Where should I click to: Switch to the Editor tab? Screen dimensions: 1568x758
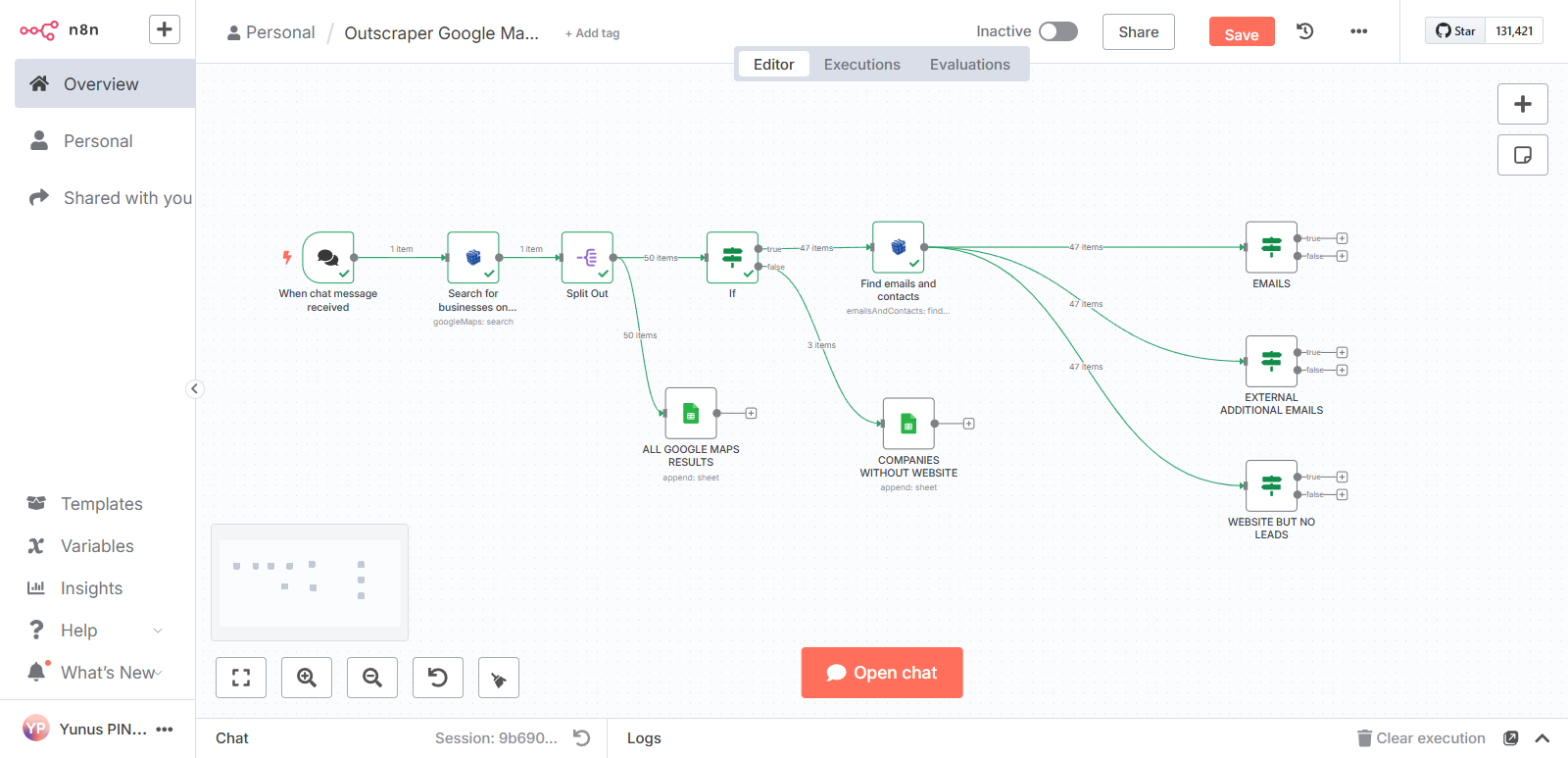[773, 65]
